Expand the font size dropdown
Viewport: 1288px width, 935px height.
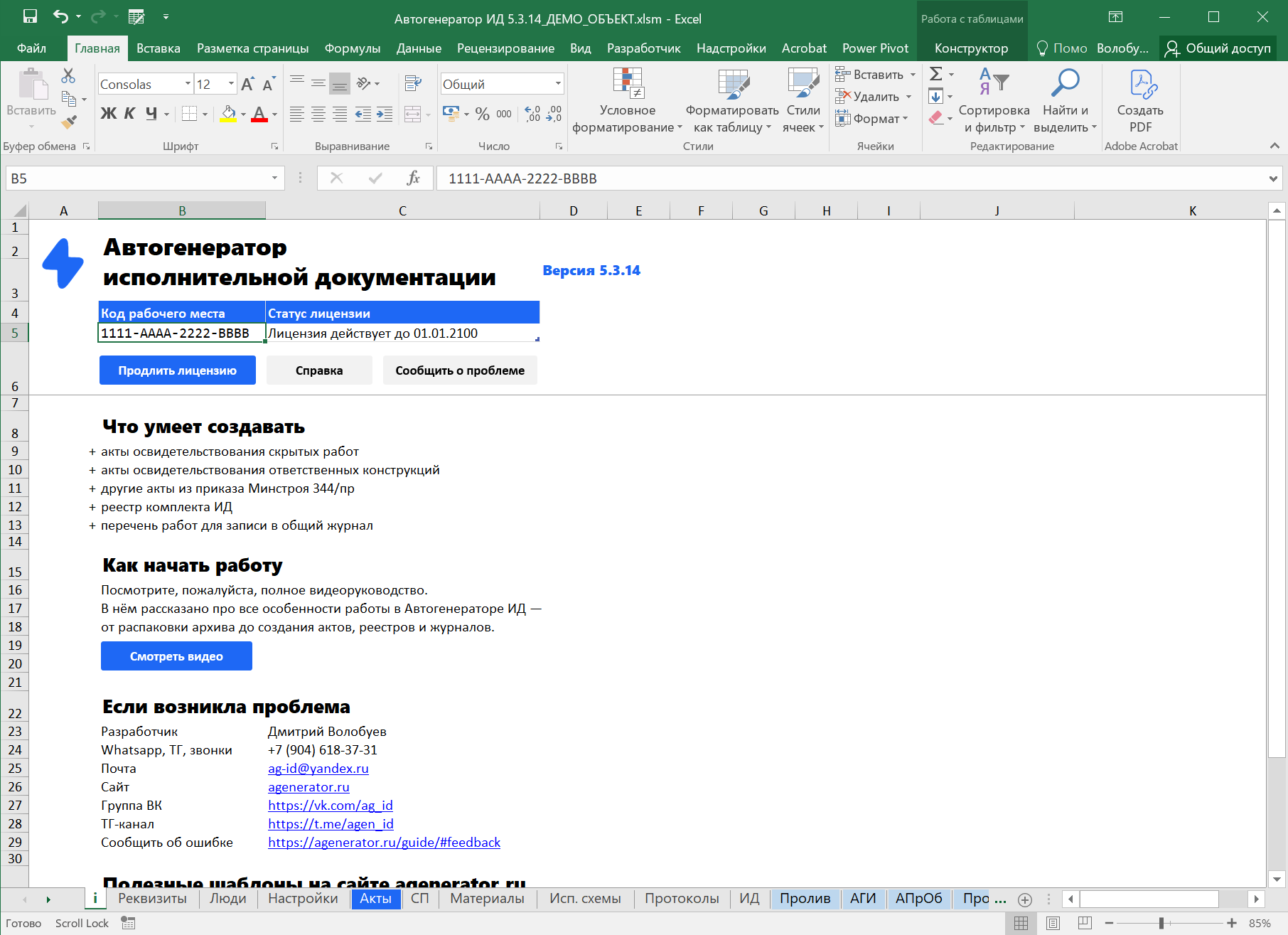coord(231,84)
